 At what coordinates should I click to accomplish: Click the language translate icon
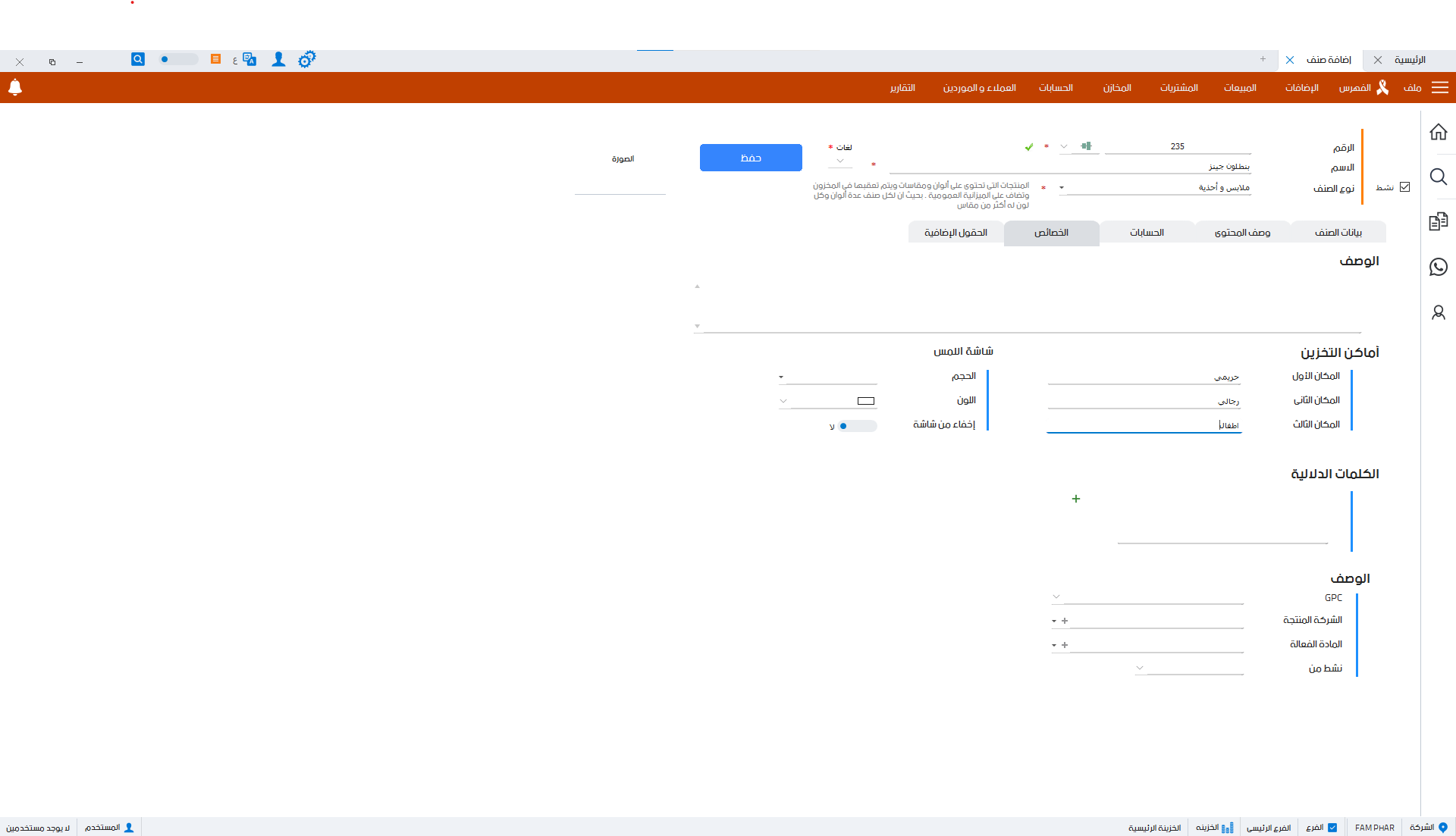point(249,59)
